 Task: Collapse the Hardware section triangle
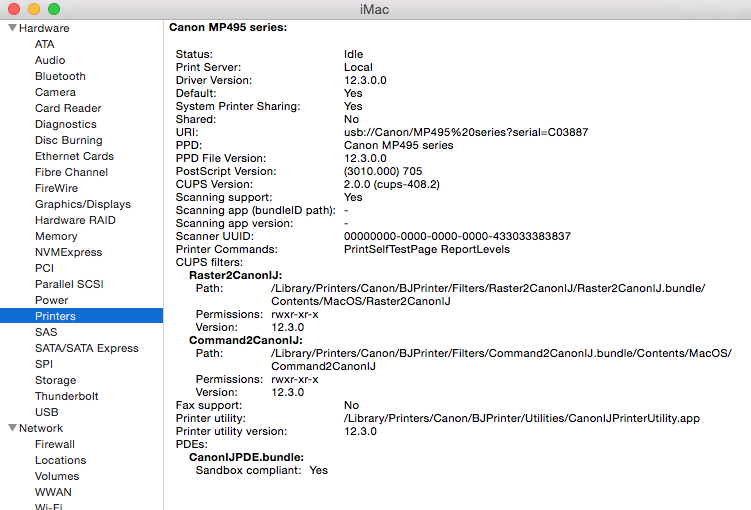pos(12,28)
